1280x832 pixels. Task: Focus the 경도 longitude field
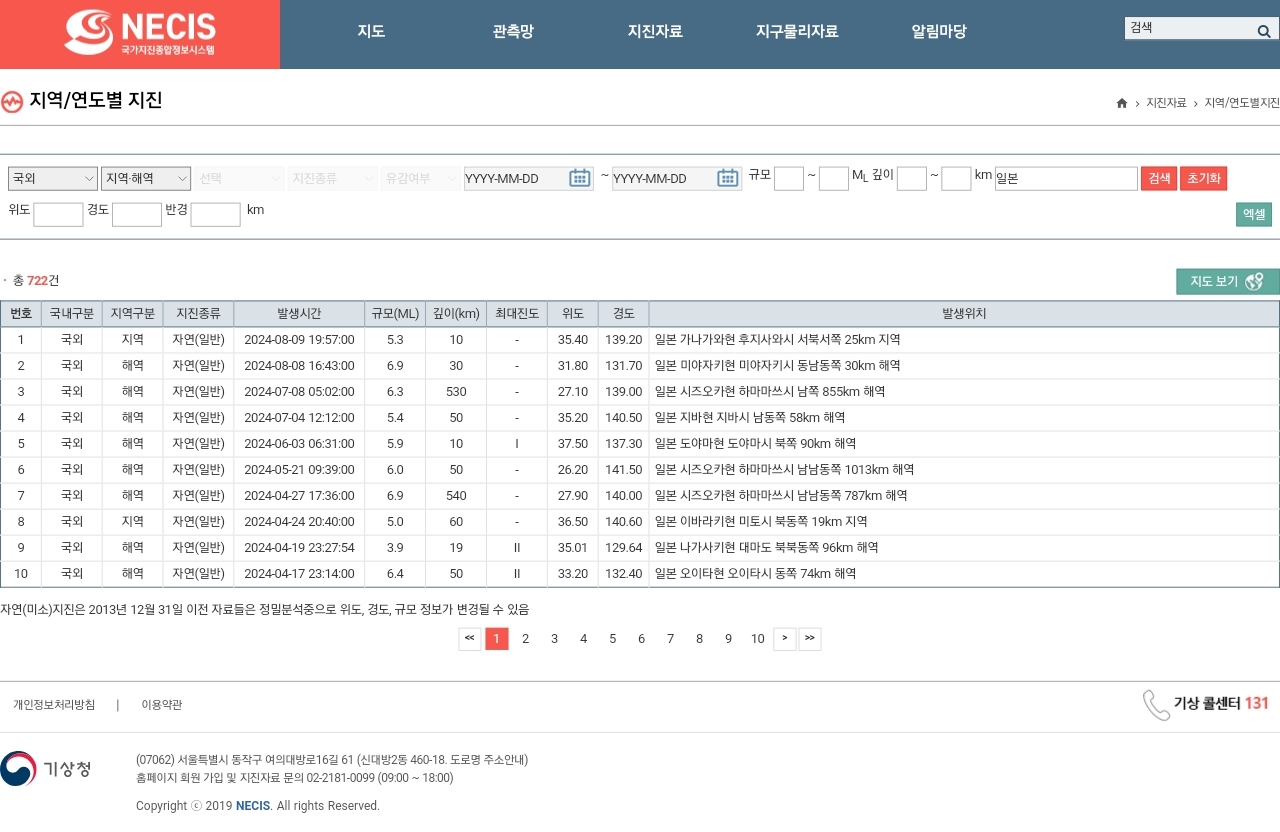[x=137, y=214]
